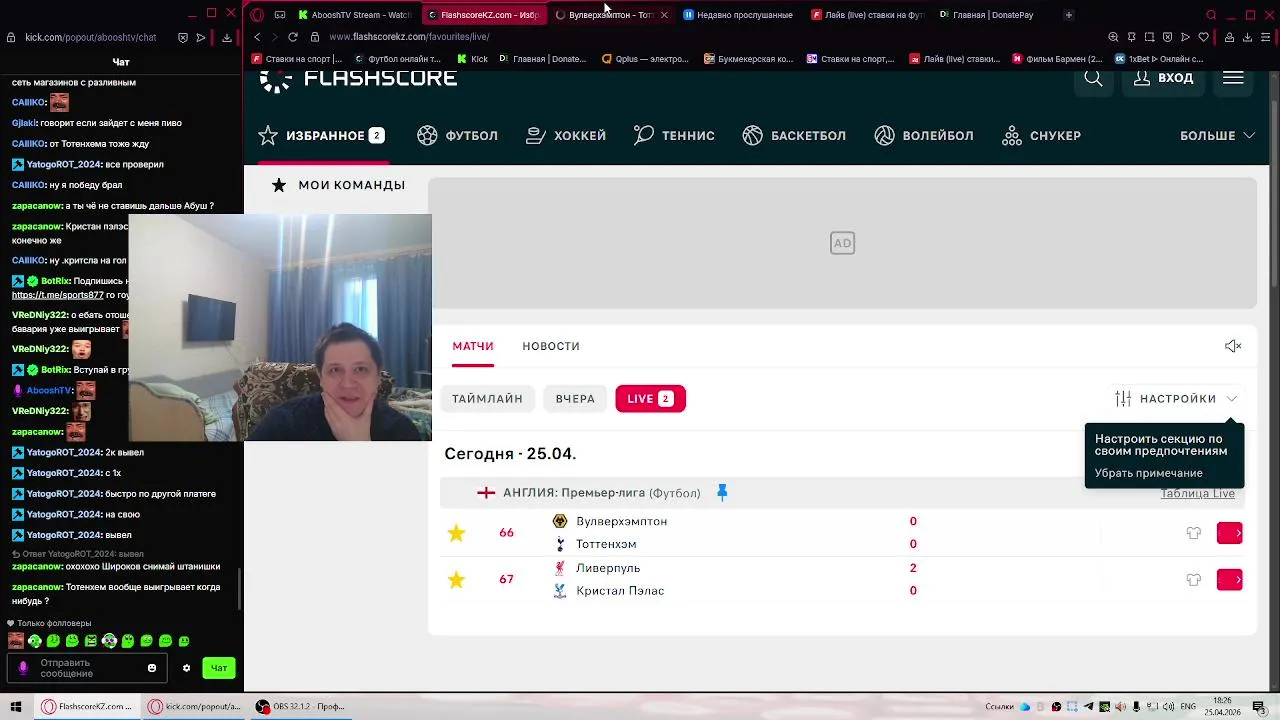The height and width of the screenshot is (720, 1280).
Task: Unfavourite the Ливерпуль–Кристал Пэлас match star
Action: [x=456, y=580]
